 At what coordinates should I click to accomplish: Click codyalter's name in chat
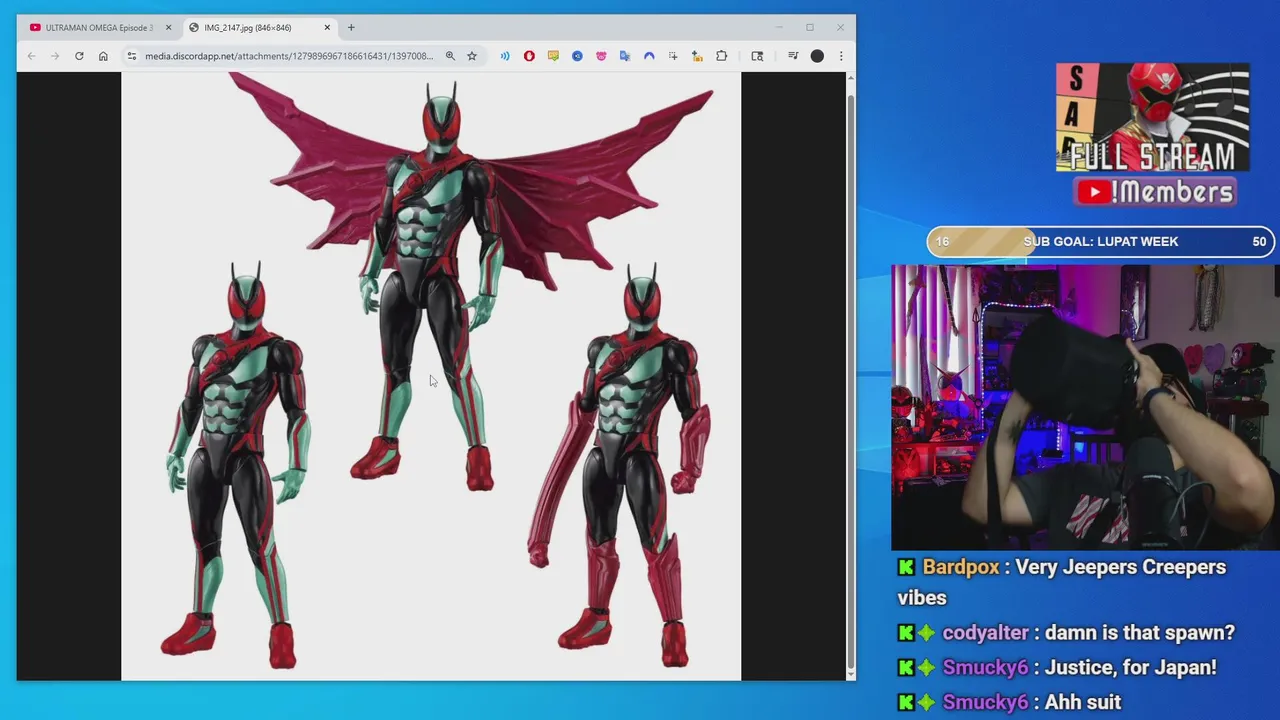tap(985, 632)
